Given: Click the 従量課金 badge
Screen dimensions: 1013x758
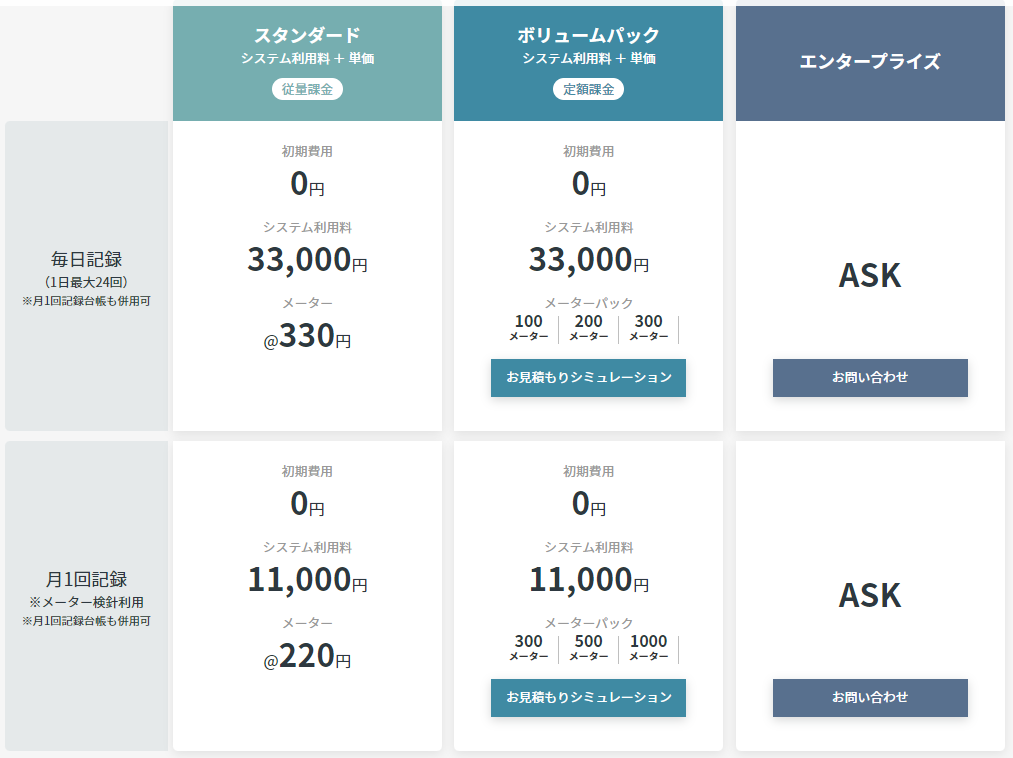Looking at the screenshot, I should pyautogui.click(x=307, y=89).
